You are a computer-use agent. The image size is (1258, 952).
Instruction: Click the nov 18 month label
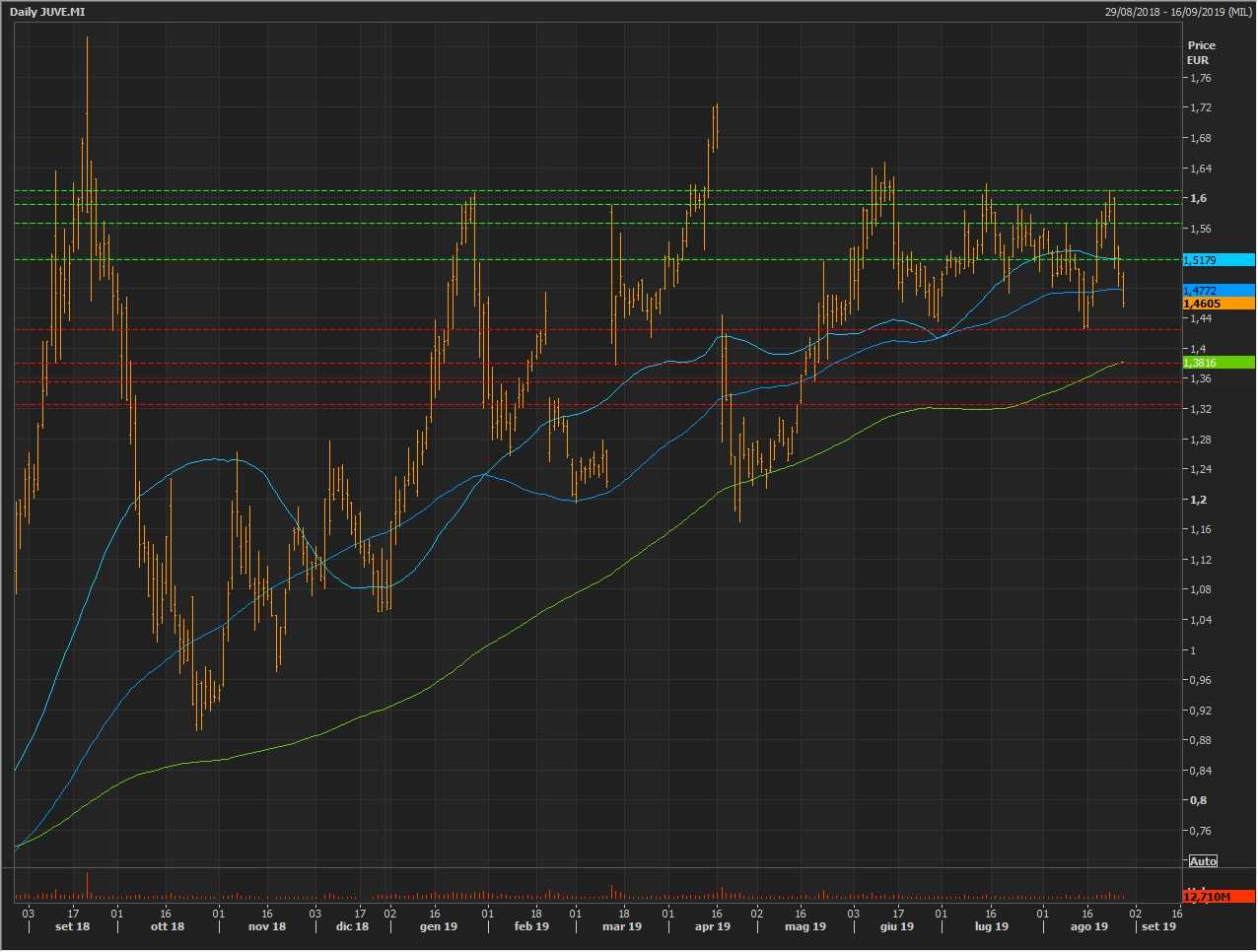point(267,926)
